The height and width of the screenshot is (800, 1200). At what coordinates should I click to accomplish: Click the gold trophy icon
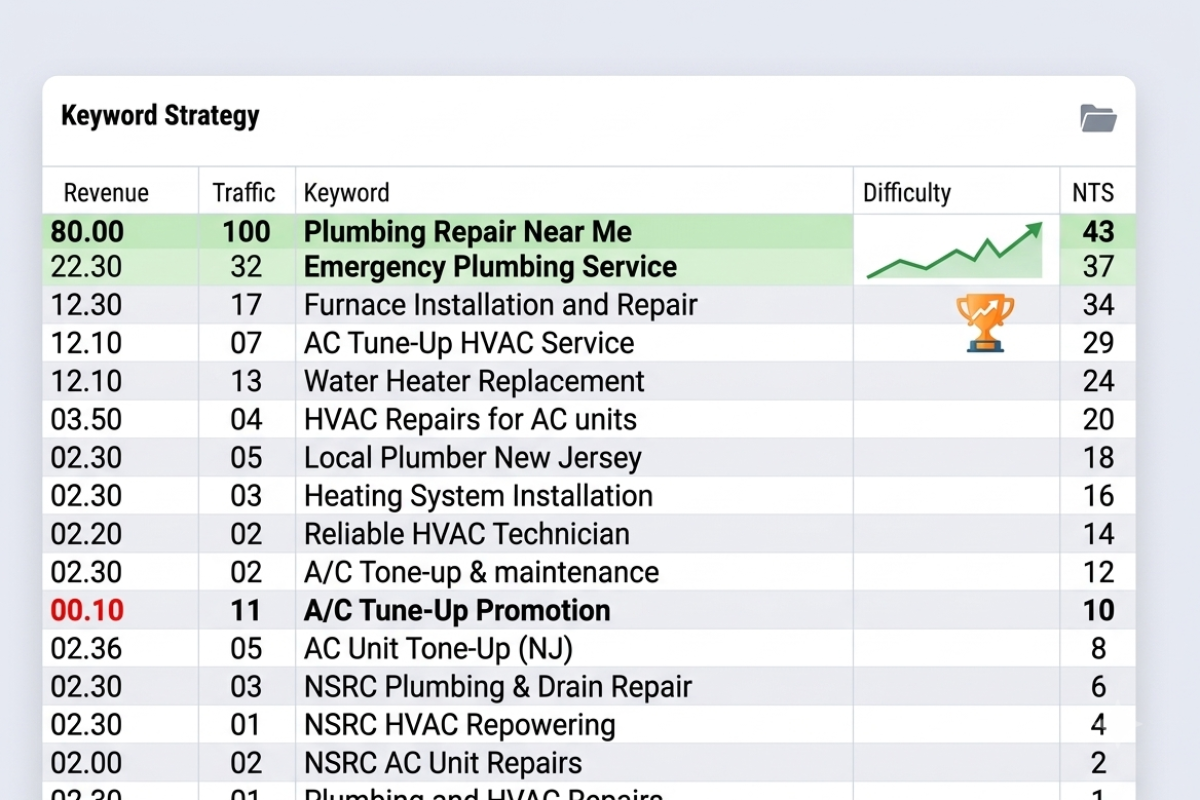pos(985,323)
